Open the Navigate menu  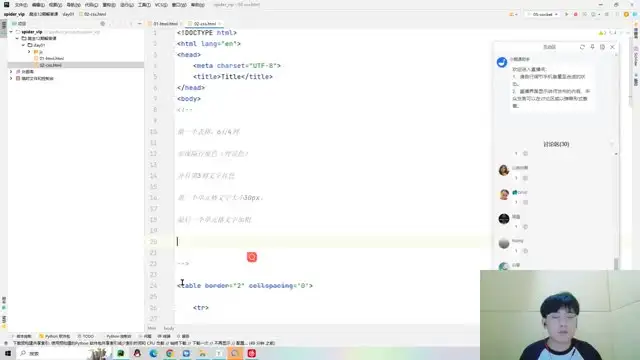tap(73, 5)
